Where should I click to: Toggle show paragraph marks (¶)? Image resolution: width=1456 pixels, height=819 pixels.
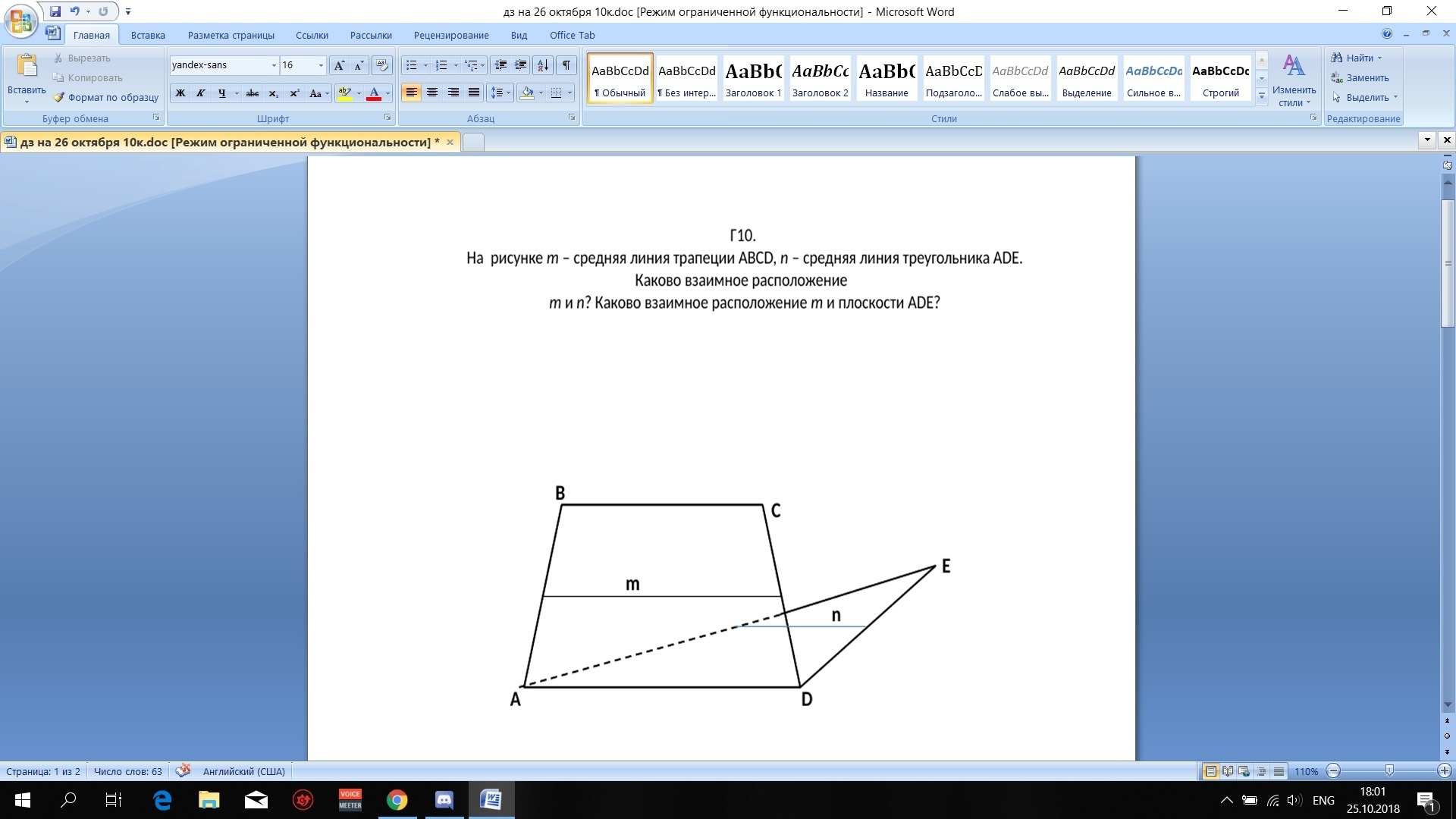pyautogui.click(x=566, y=65)
